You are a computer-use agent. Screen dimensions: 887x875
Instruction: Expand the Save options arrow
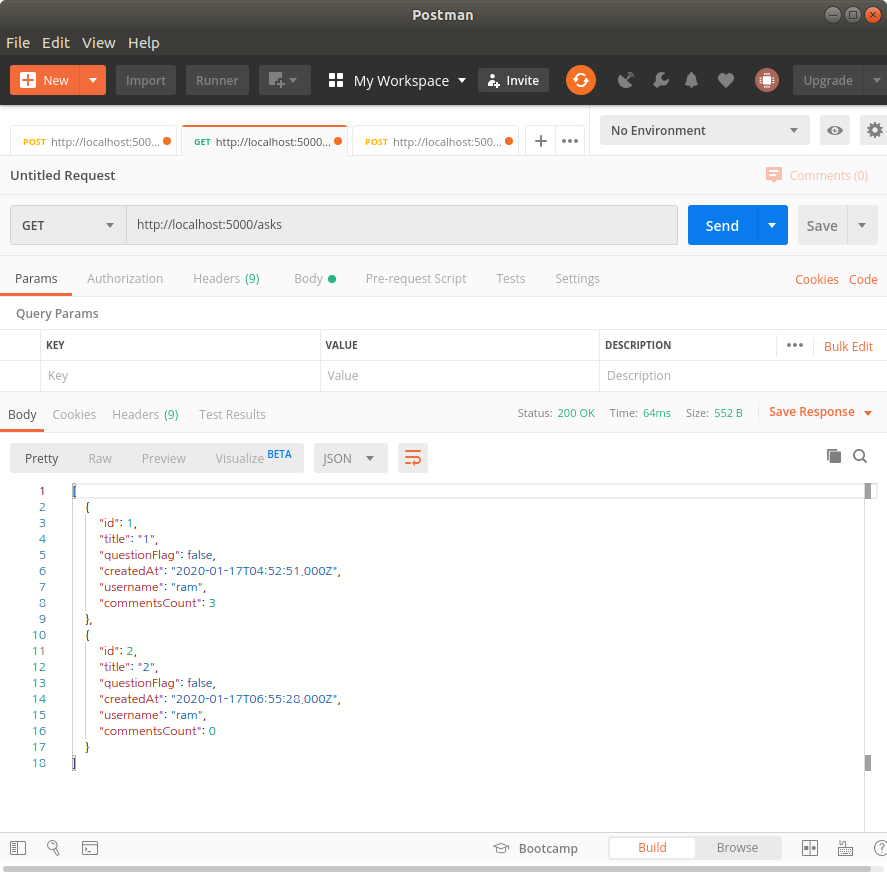click(862, 225)
